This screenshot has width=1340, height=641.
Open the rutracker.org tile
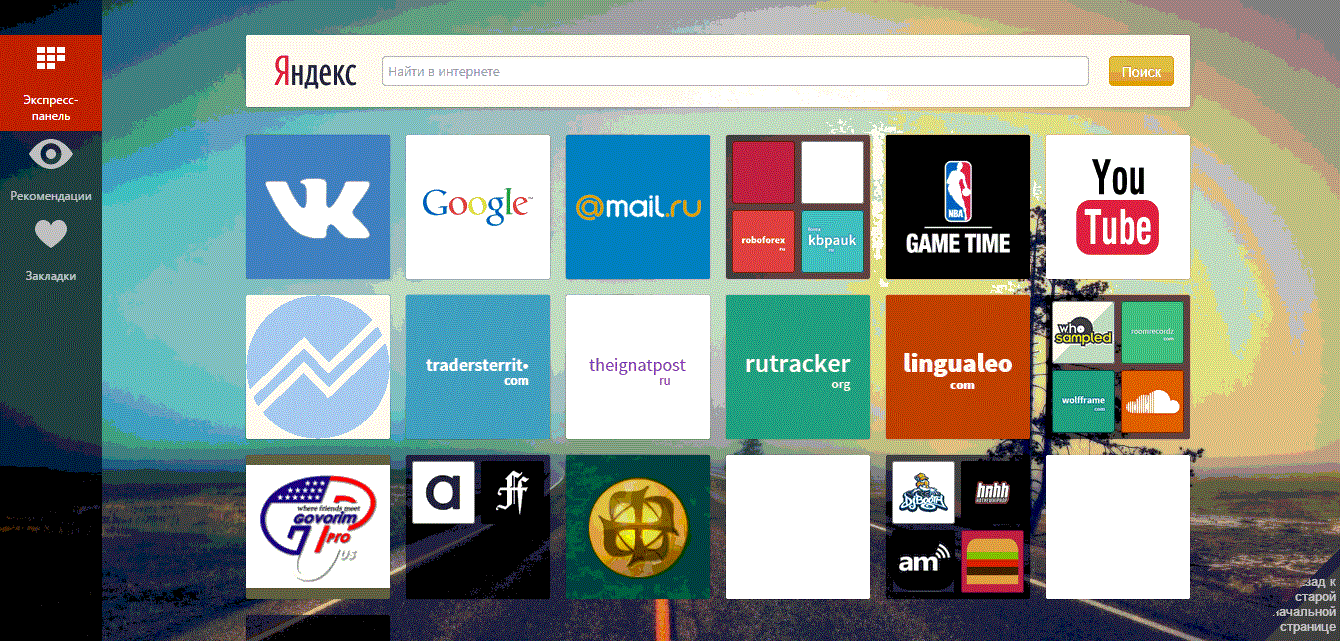tap(798, 367)
